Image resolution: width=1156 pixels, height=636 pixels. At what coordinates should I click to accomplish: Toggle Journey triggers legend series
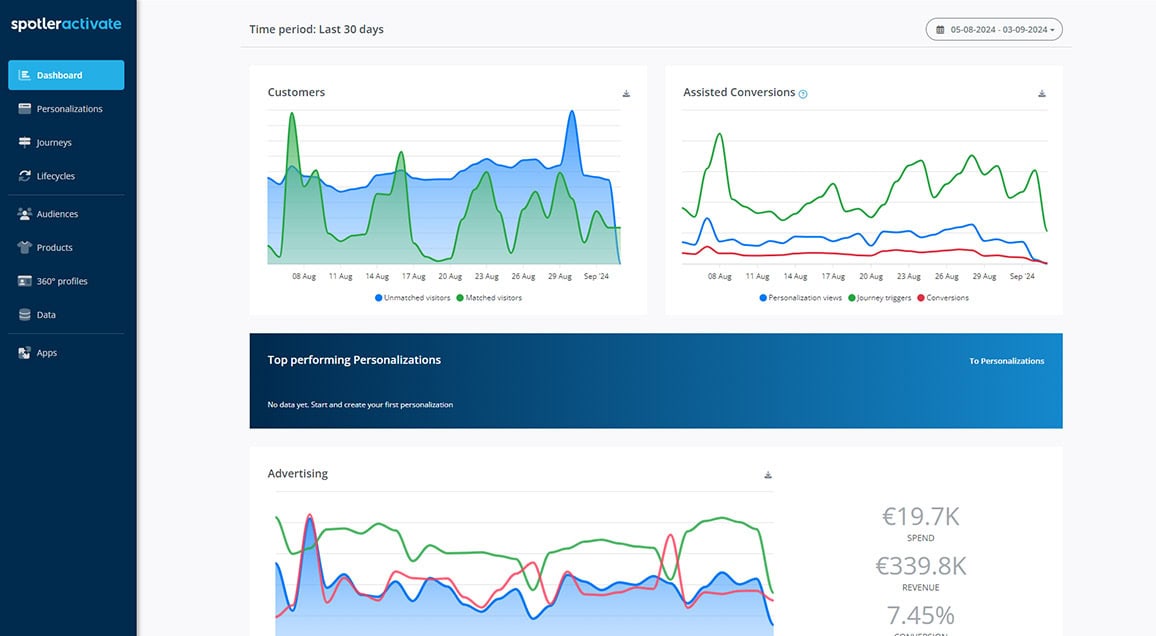[x=880, y=298]
